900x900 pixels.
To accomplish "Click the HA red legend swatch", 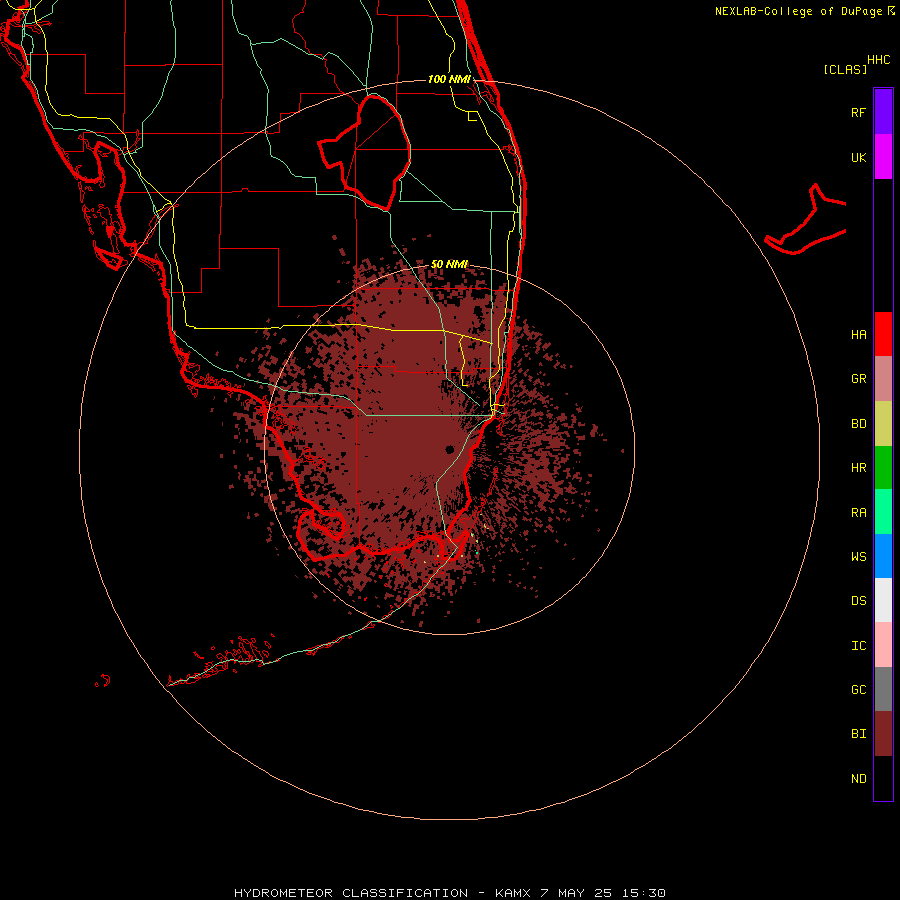I will point(883,334).
